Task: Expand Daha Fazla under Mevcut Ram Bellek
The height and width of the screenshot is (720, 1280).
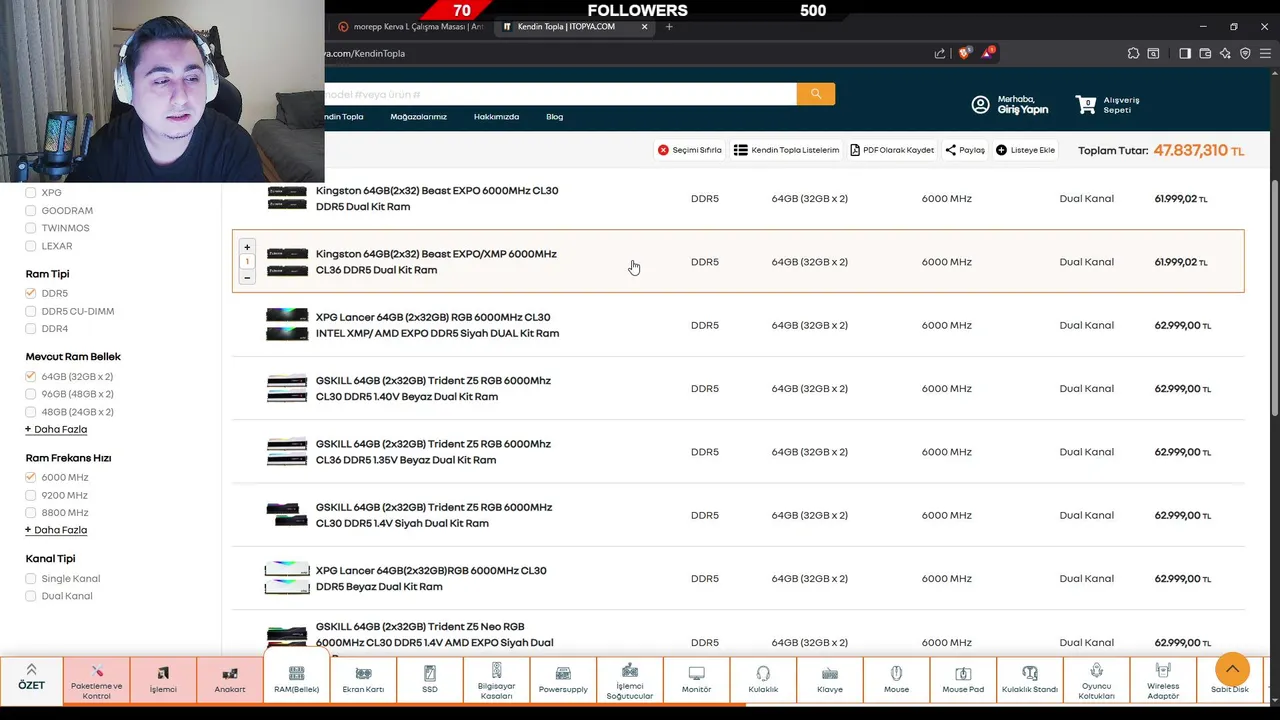Action: pyautogui.click(x=56, y=429)
